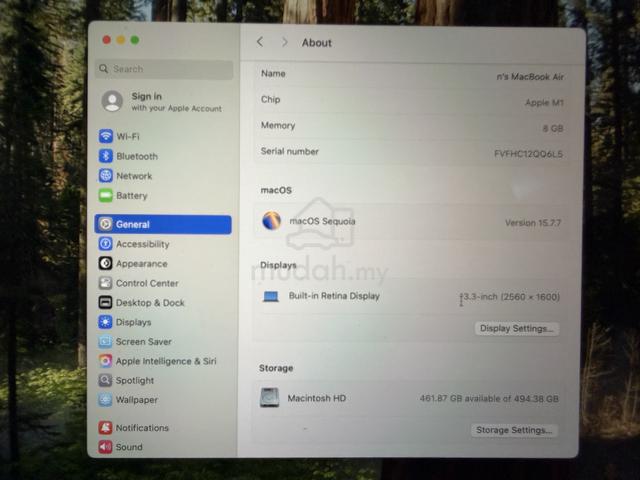Open Wi-Fi settings icon in sidebar
Screen dimensions: 640x480
(106, 136)
